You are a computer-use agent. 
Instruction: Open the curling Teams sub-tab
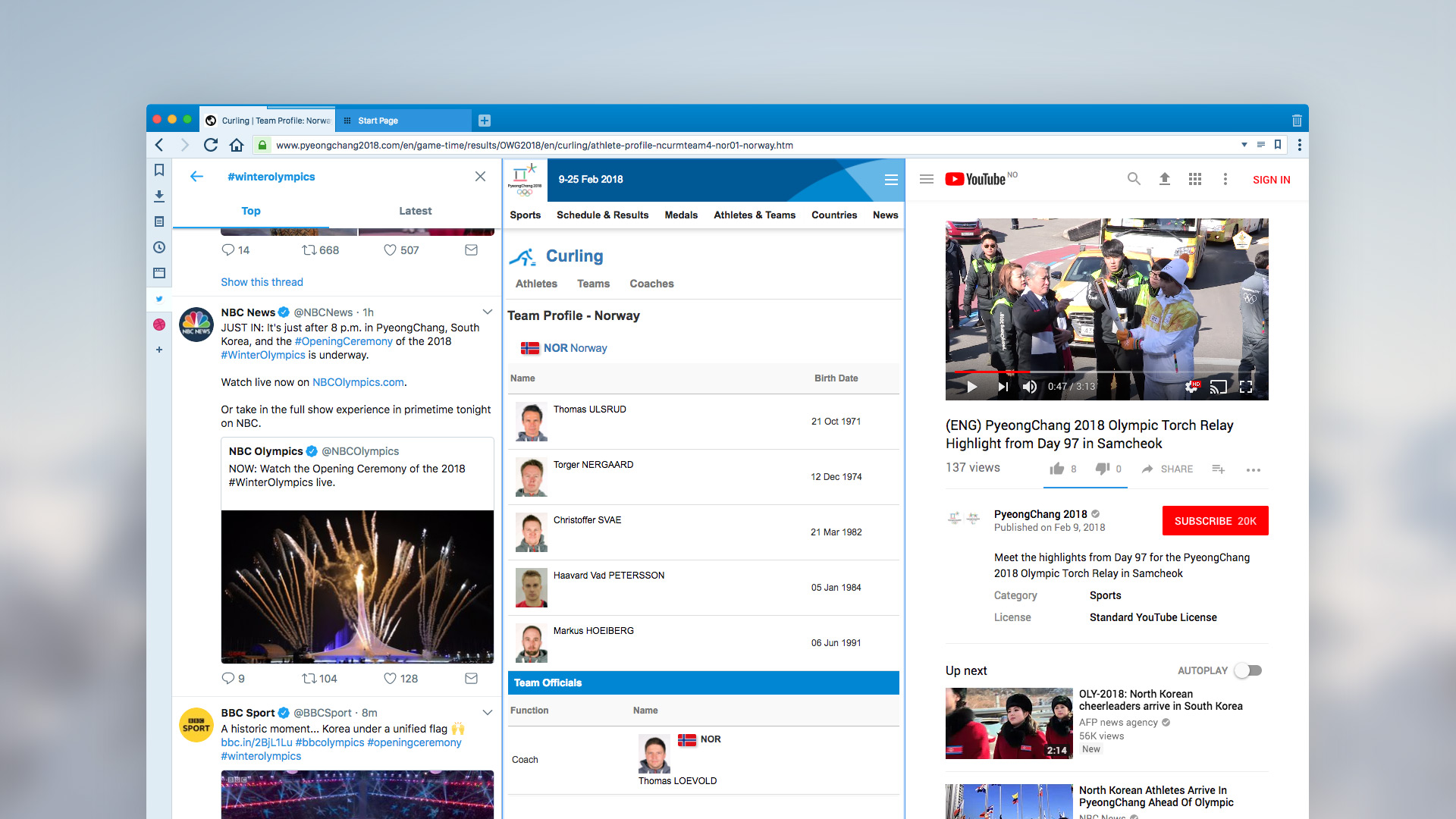[593, 284]
